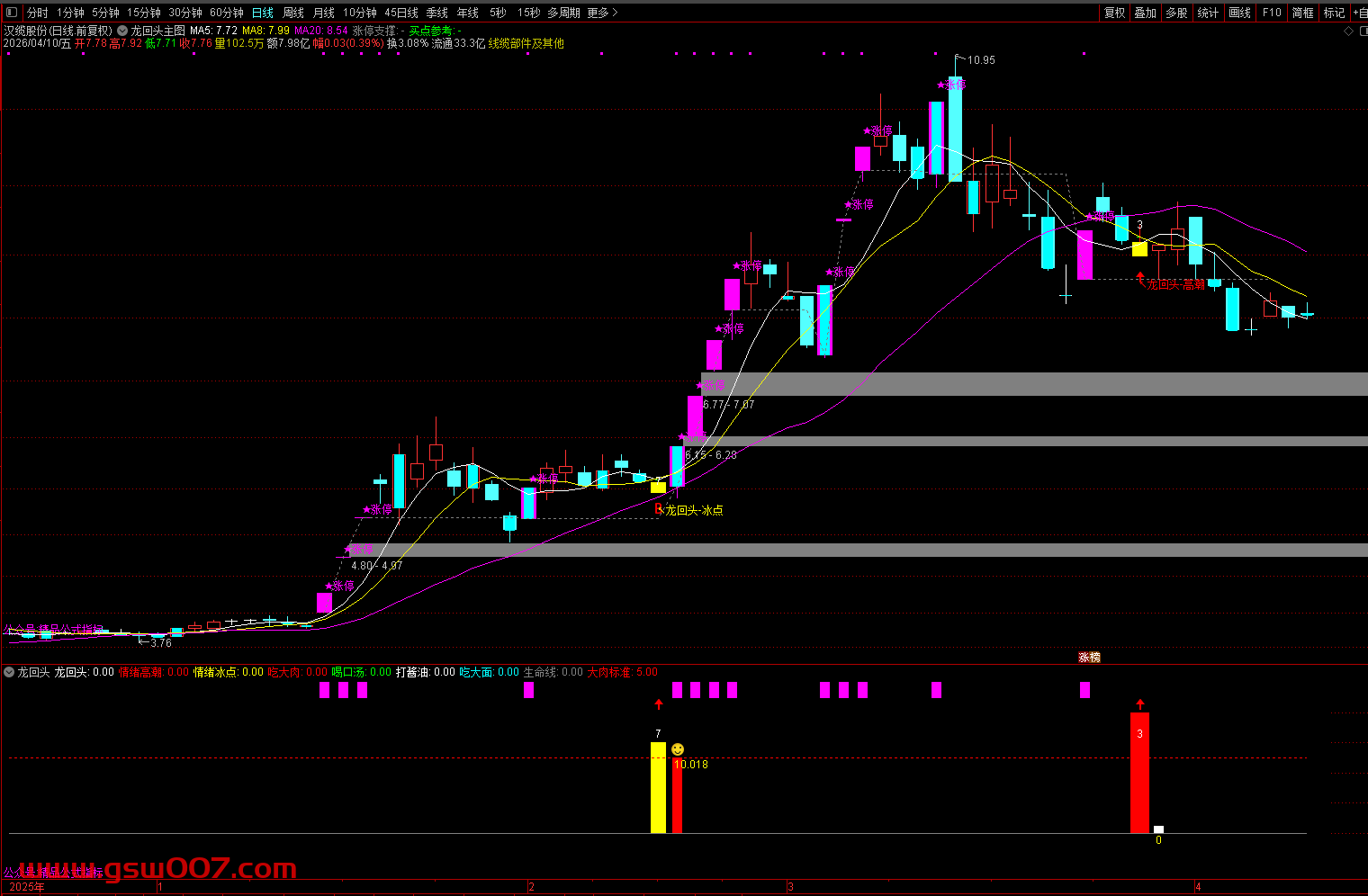Click the 涨榜 badge above indicator panel

(x=1089, y=658)
